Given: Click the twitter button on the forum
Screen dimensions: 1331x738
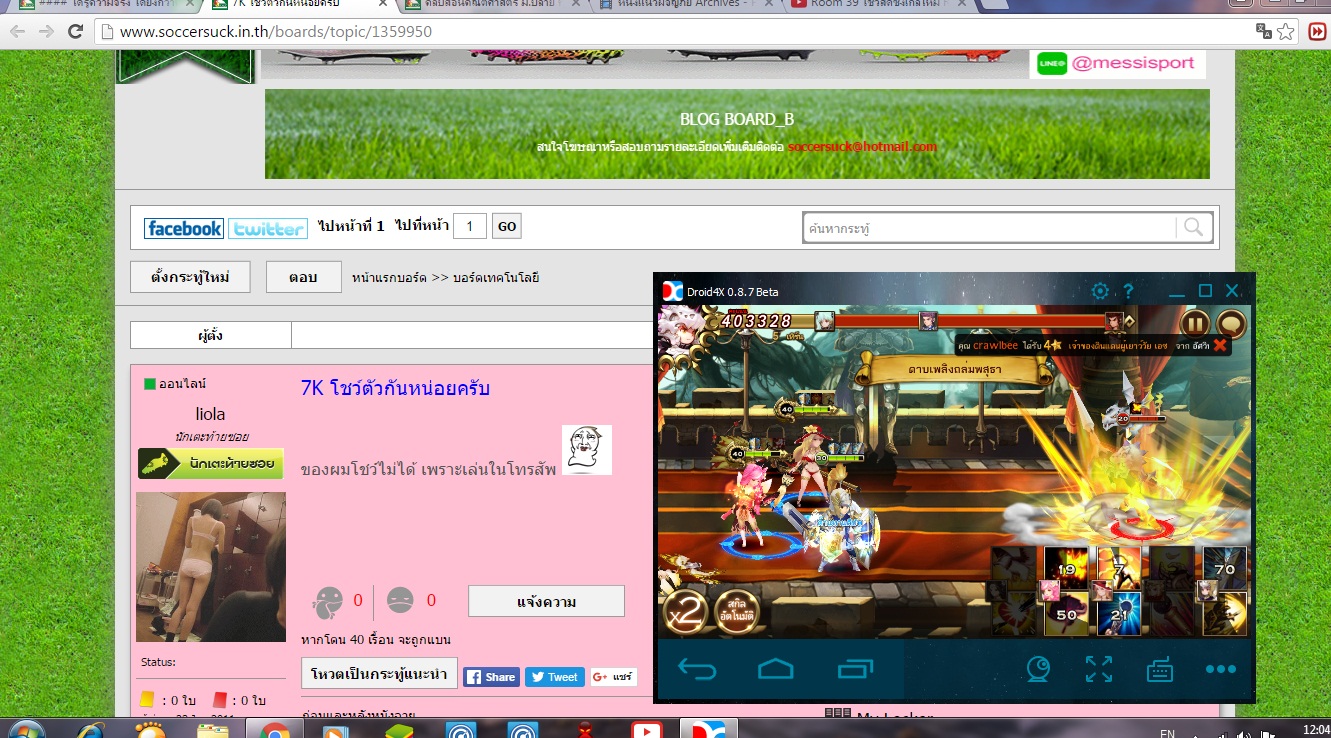Looking at the screenshot, I should (268, 228).
